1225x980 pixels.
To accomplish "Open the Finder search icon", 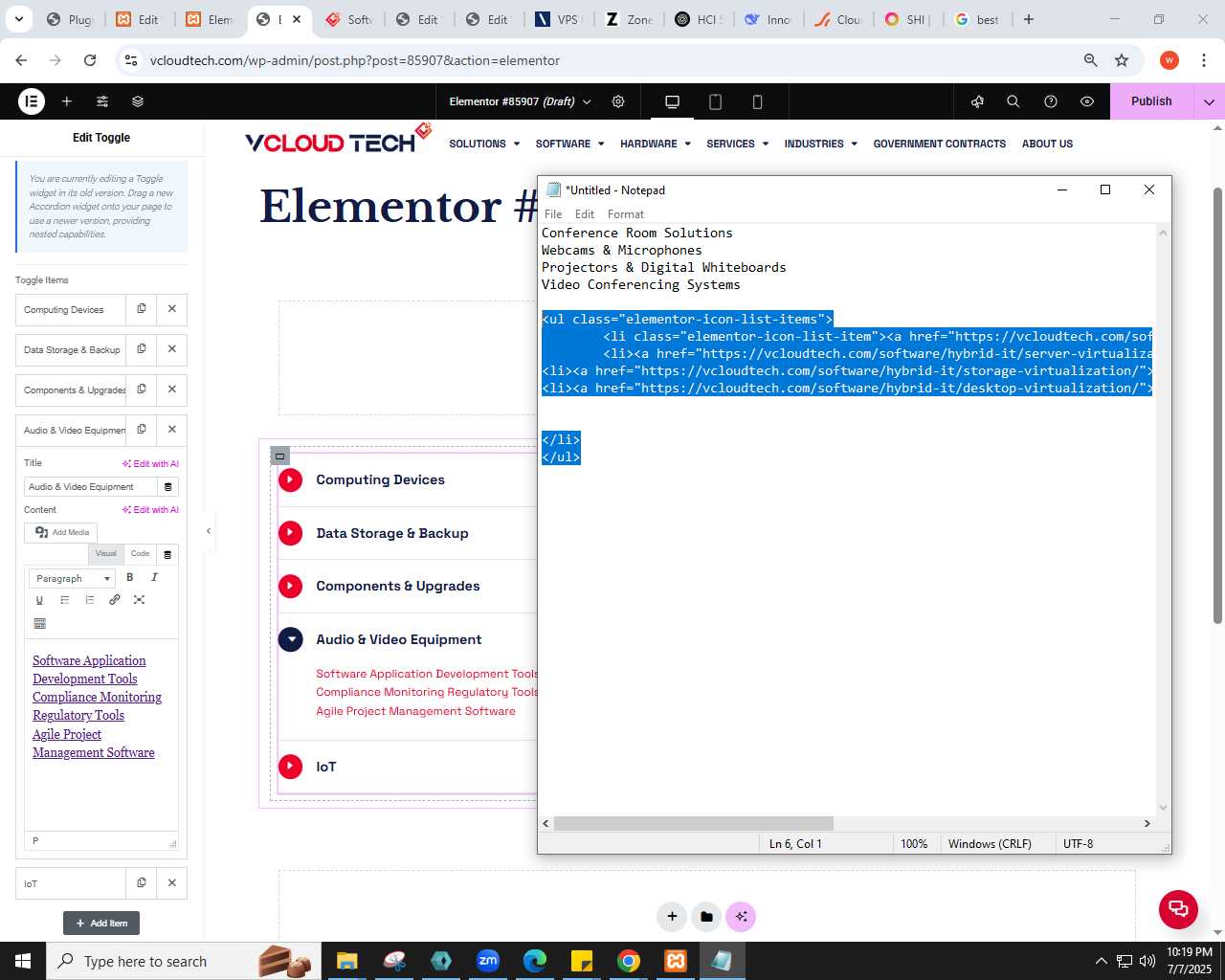I will click(x=1013, y=101).
